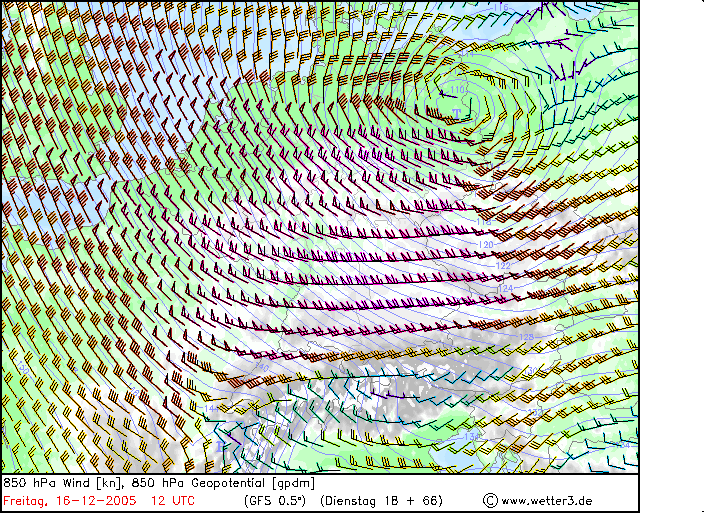This screenshot has height=513, width=704.
Task: Click the "110" geopotential contour label
Action: pyautogui.click(x=457, y=90)
